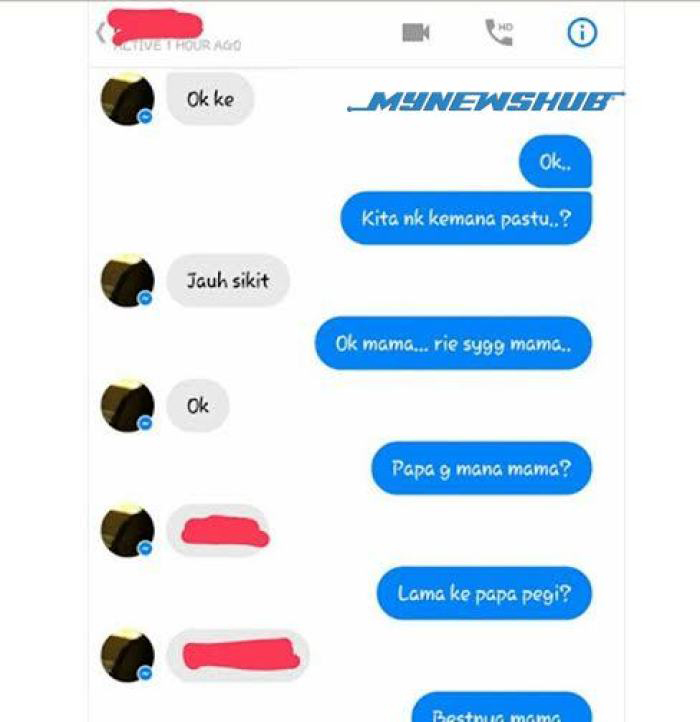Select the 'Kita nk kemana pastu..?' message
The height and width of the screenshot is (722, 700).
coord(466,218)
